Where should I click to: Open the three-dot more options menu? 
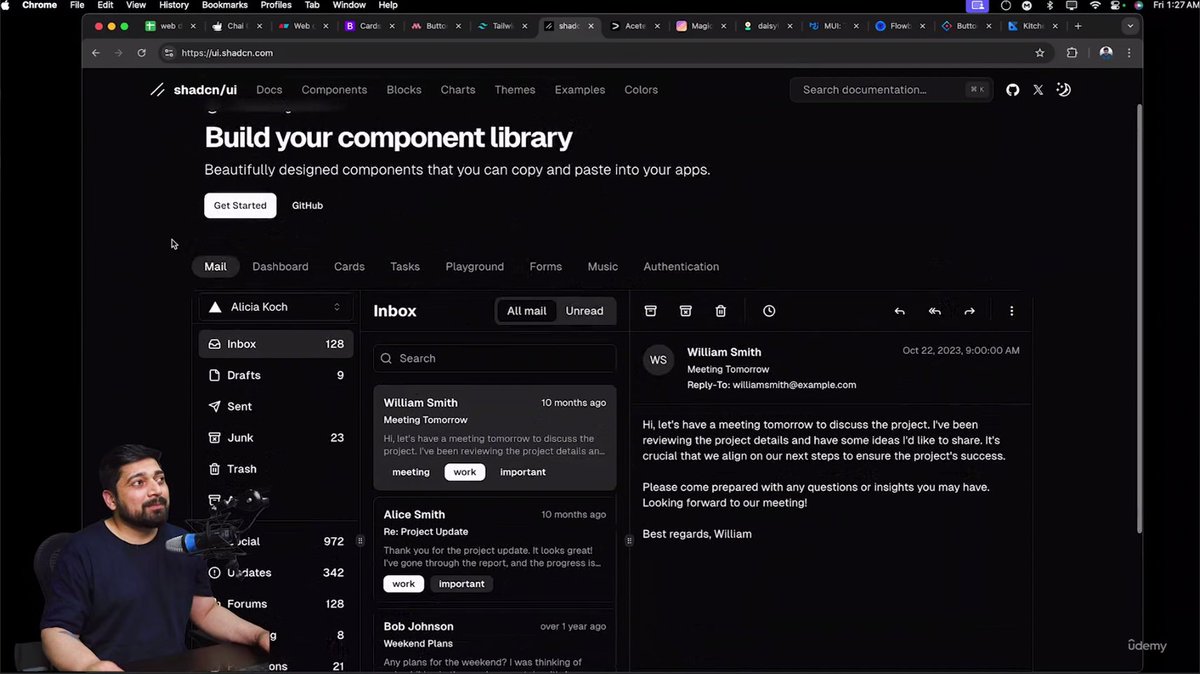[1011, 311]
